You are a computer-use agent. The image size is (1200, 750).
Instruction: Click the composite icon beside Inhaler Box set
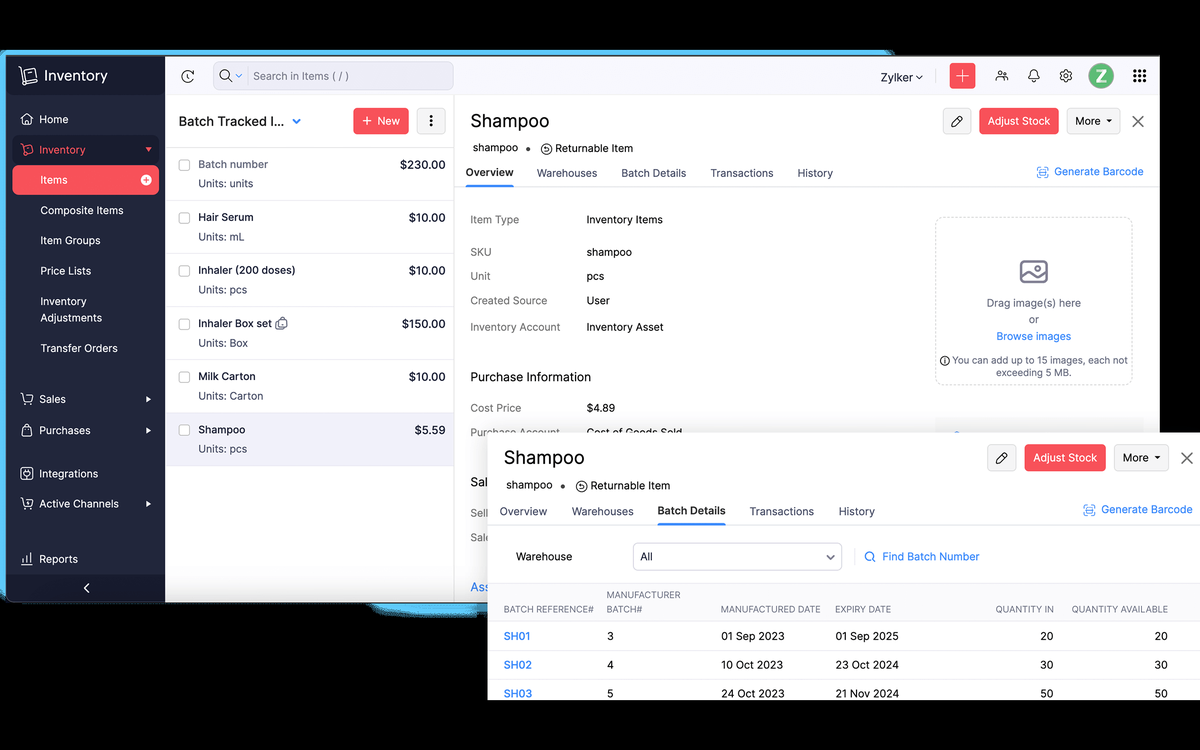(282, 324)
